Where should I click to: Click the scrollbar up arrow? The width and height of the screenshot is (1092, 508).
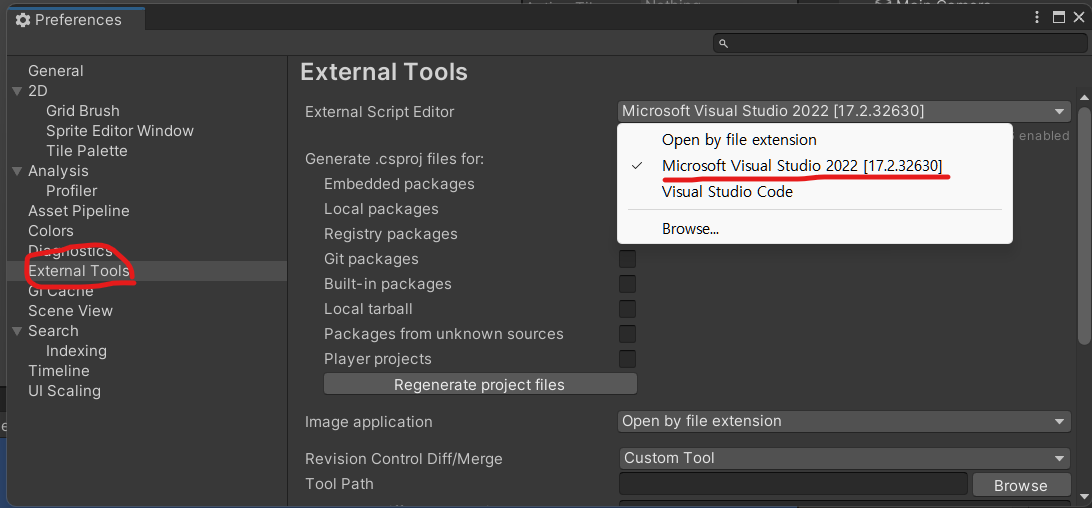1084,97
